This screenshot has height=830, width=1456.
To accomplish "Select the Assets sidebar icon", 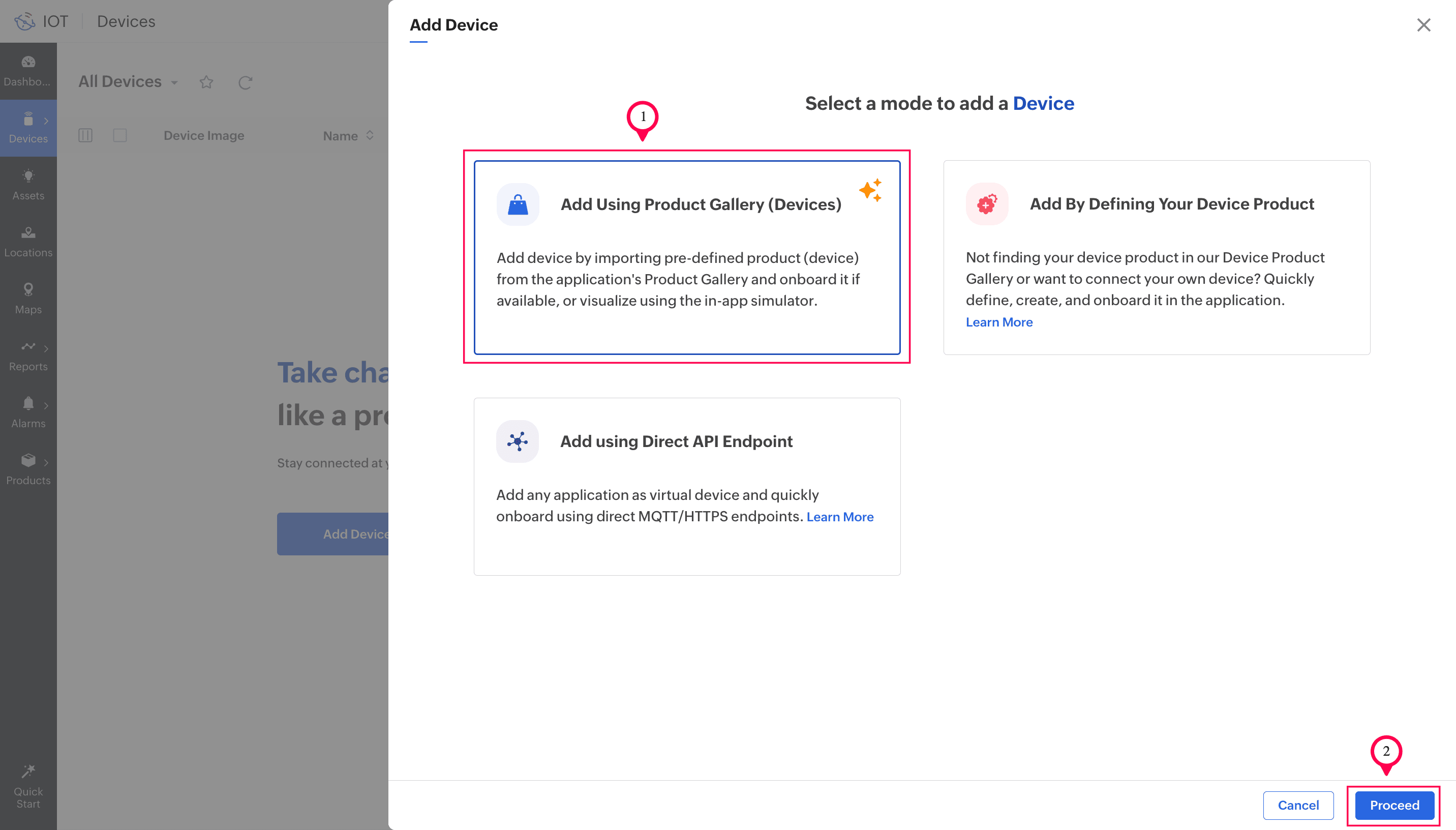I will (x=28, y=184).
